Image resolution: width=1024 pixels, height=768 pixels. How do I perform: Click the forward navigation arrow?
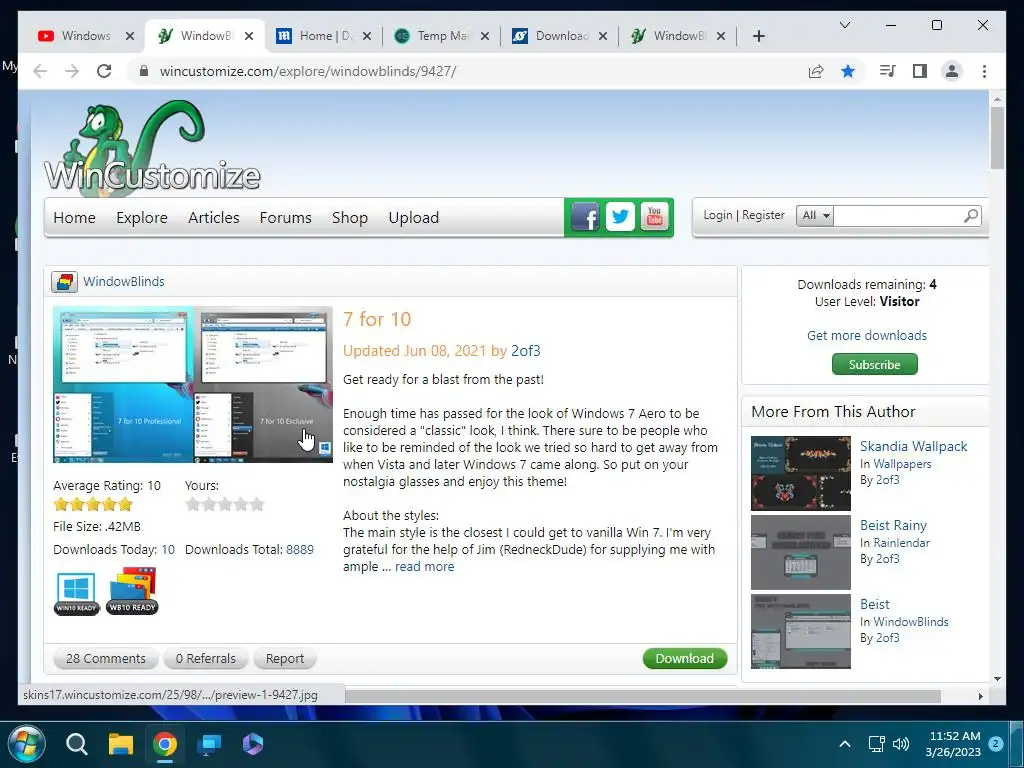click(72, 71)
